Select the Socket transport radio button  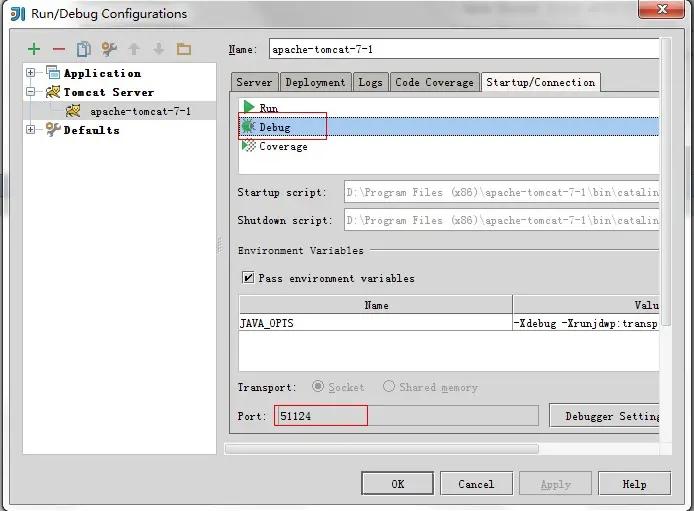point(318,386)
